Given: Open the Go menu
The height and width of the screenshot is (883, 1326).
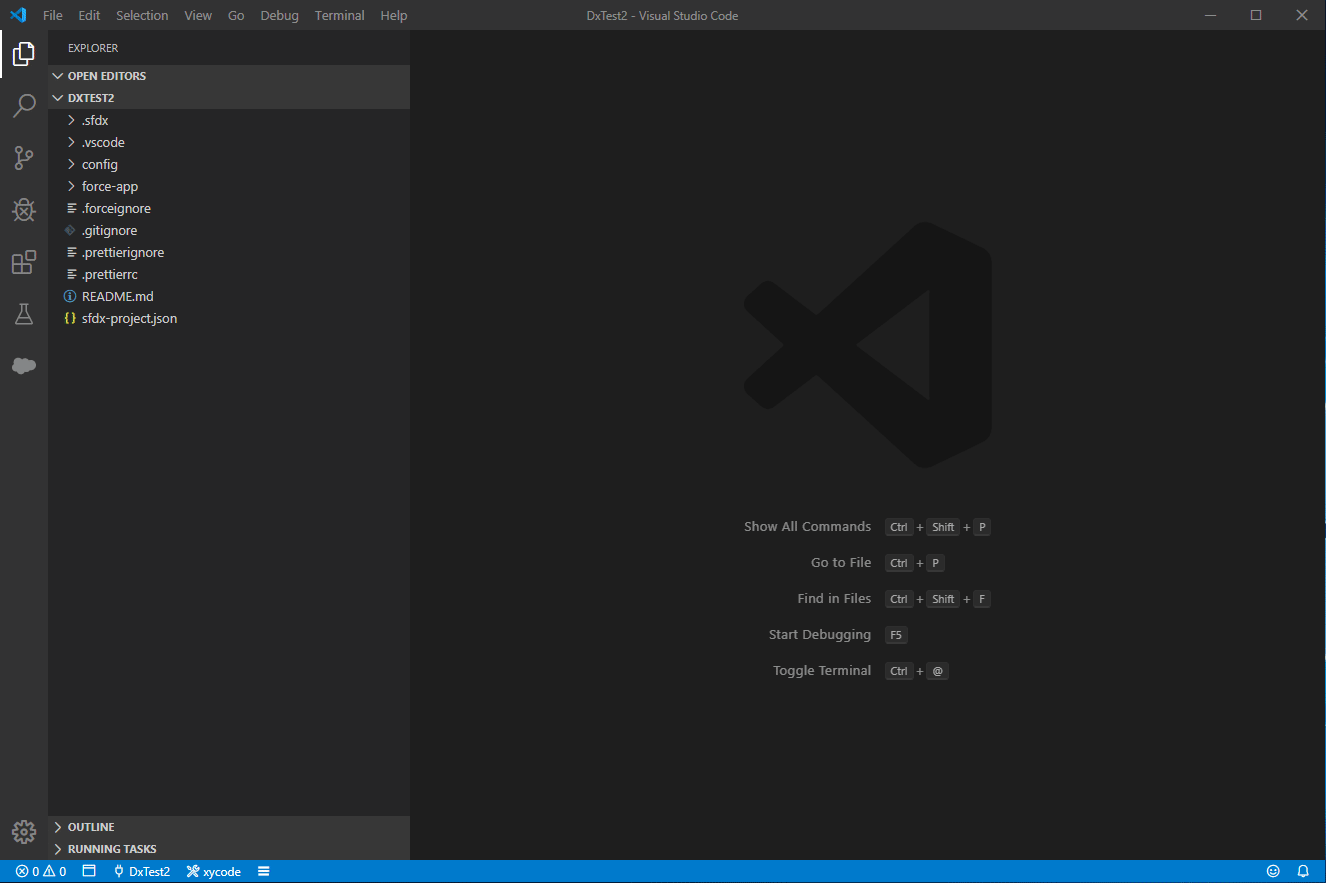Looking at the screenshot, I should (236, 15).
